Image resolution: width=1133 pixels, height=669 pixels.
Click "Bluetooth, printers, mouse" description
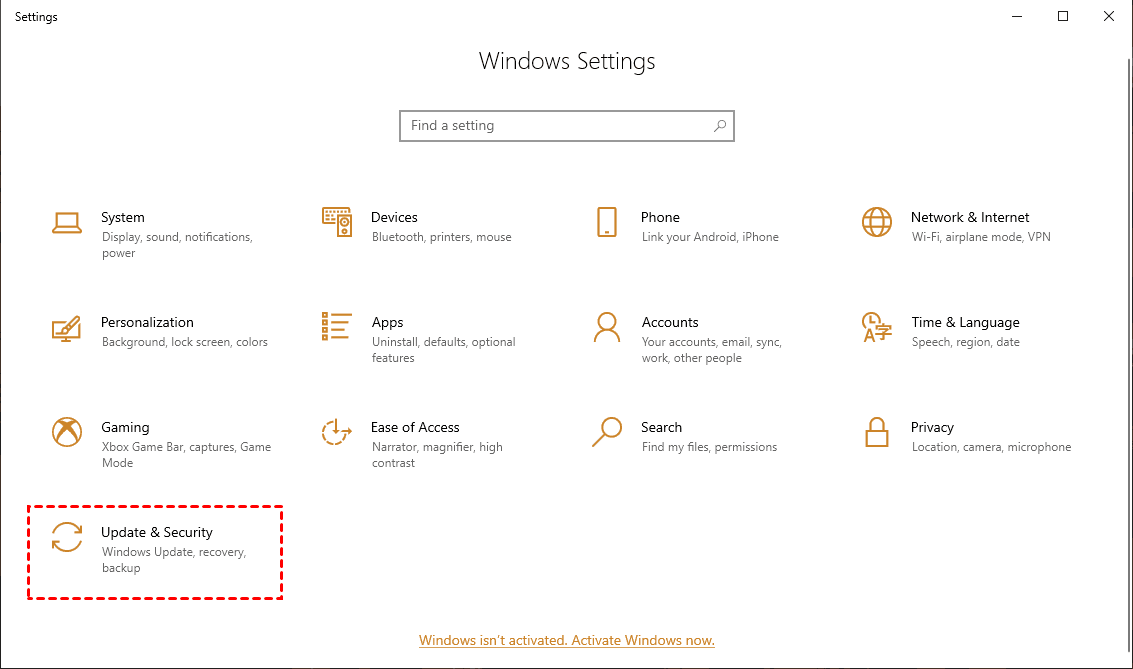[441, 237]
